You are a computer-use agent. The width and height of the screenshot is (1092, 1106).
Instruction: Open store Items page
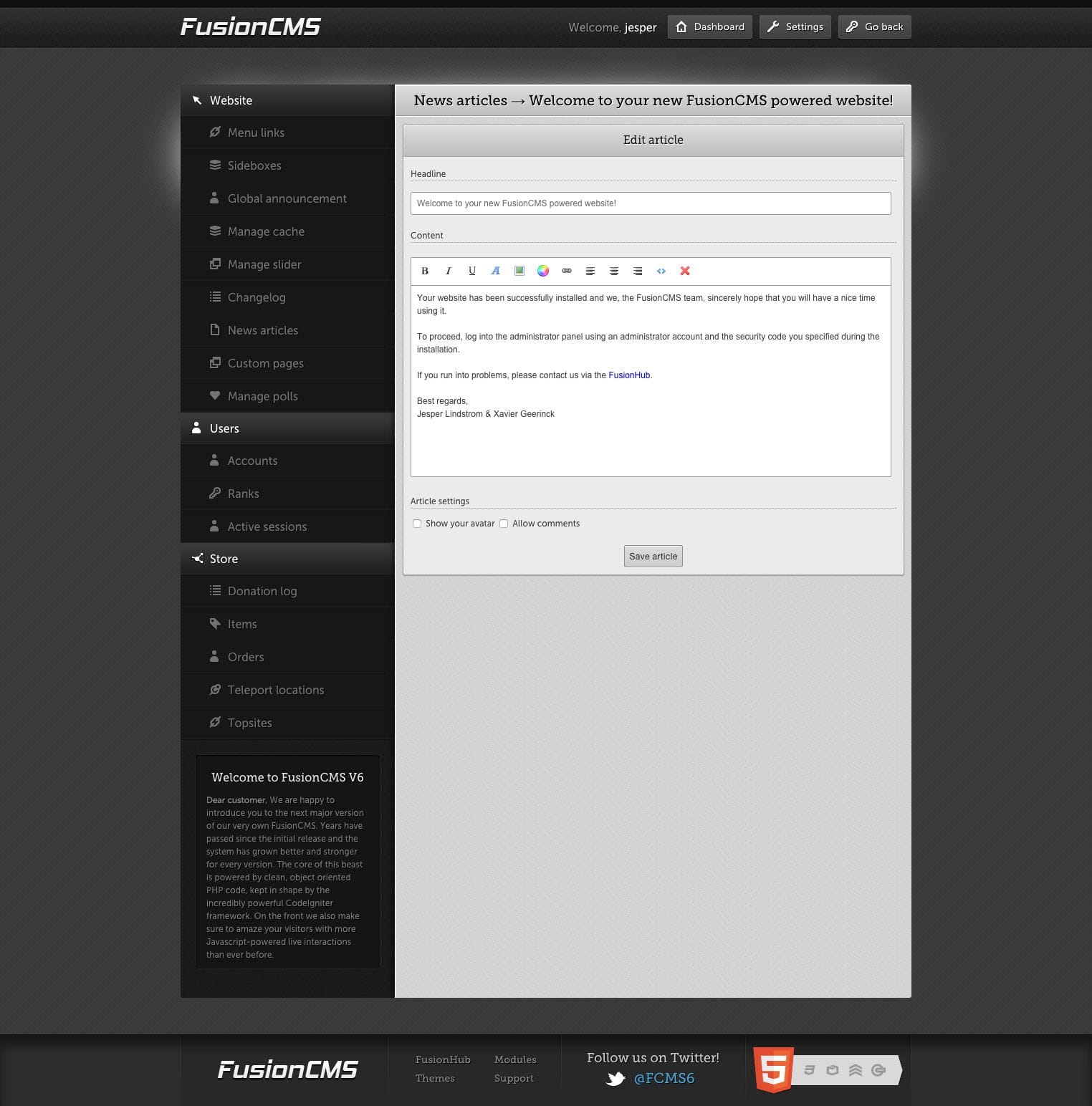[287, 624]
